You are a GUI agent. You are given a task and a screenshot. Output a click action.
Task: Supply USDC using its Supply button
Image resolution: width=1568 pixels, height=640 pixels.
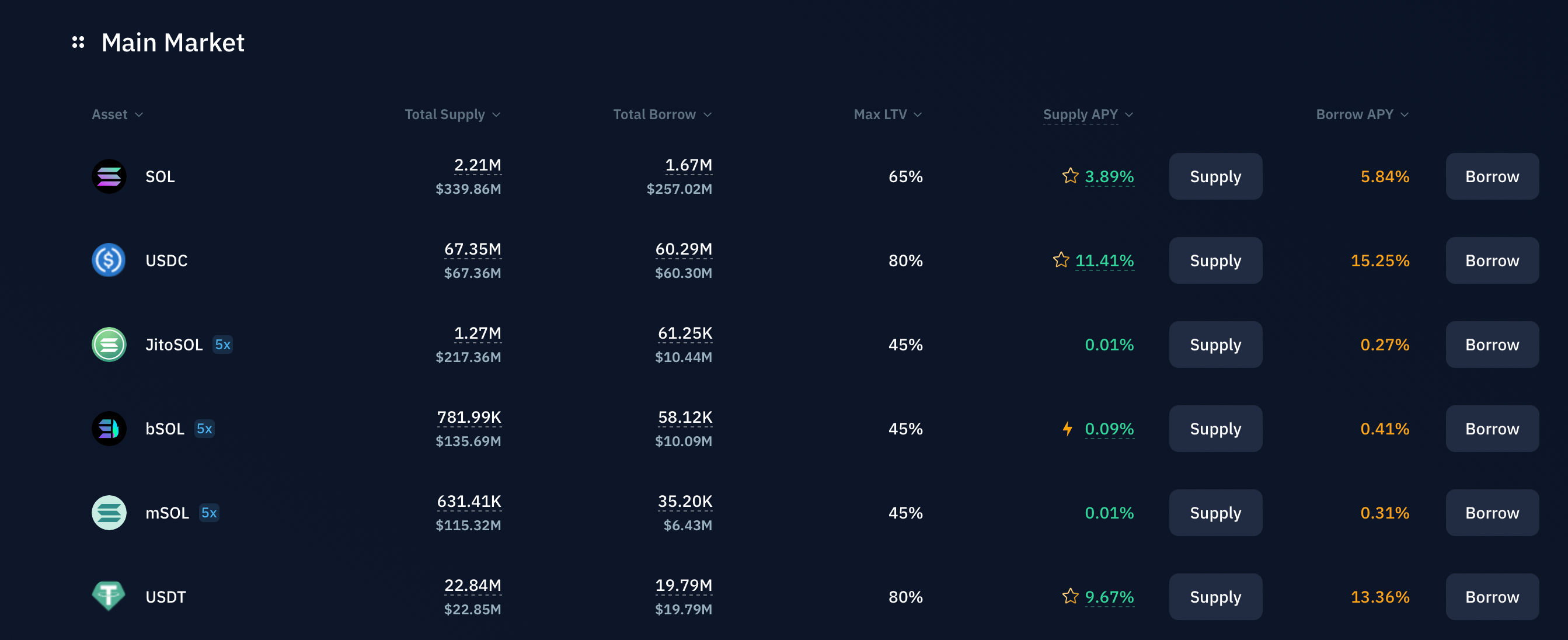pos(1215,260)
